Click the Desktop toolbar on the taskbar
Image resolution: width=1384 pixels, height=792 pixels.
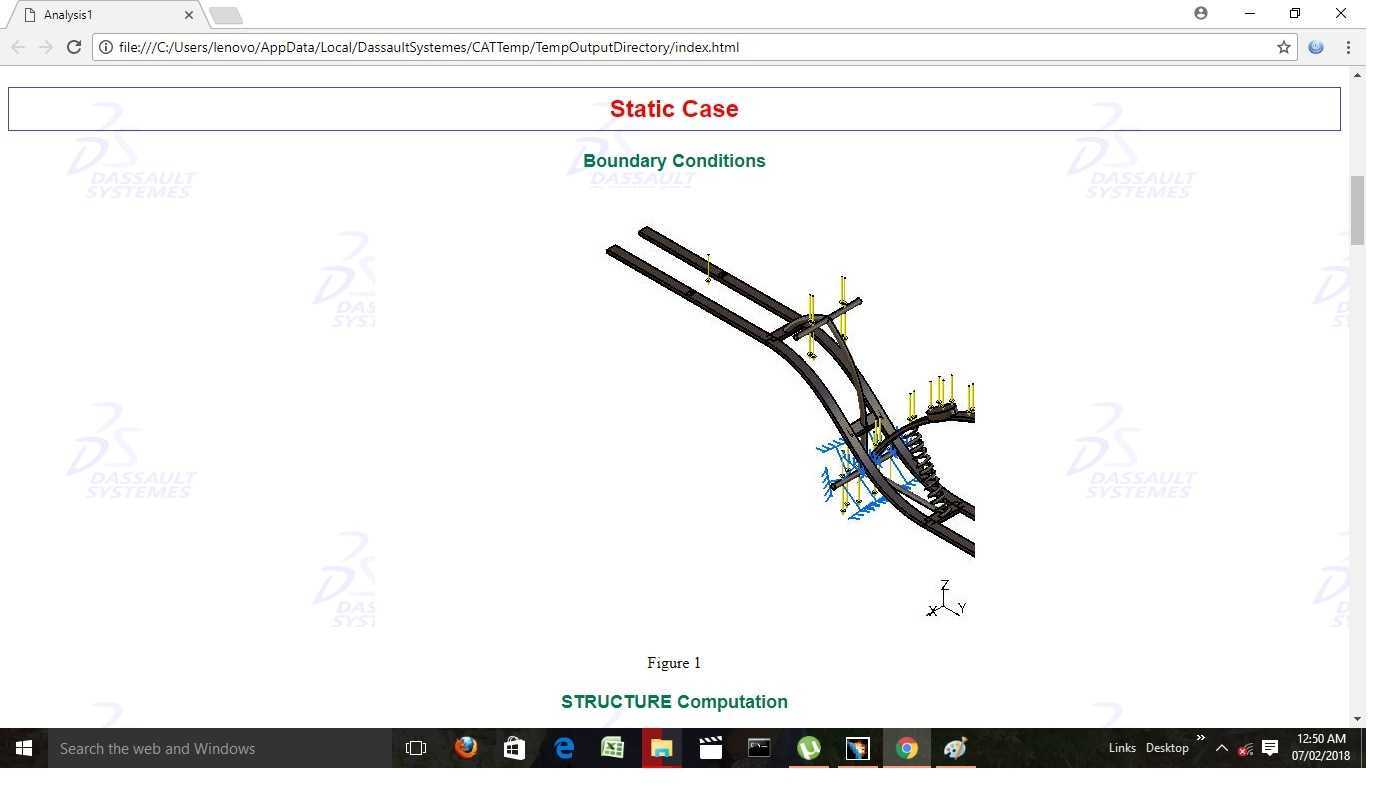pyautogui.click(x=1167, y=748)
